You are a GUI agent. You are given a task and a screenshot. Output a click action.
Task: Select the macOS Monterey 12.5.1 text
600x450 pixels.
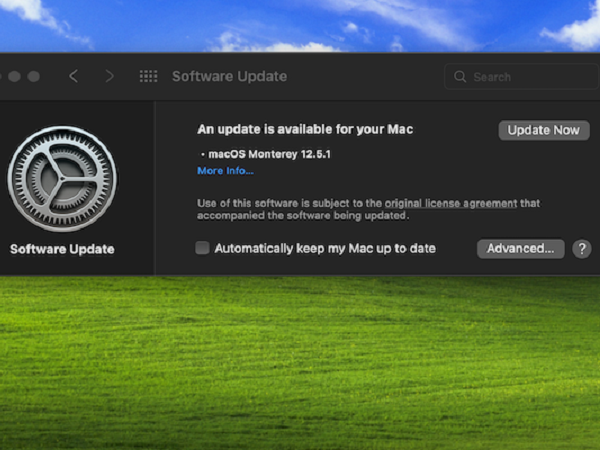(x=269, y=154)
